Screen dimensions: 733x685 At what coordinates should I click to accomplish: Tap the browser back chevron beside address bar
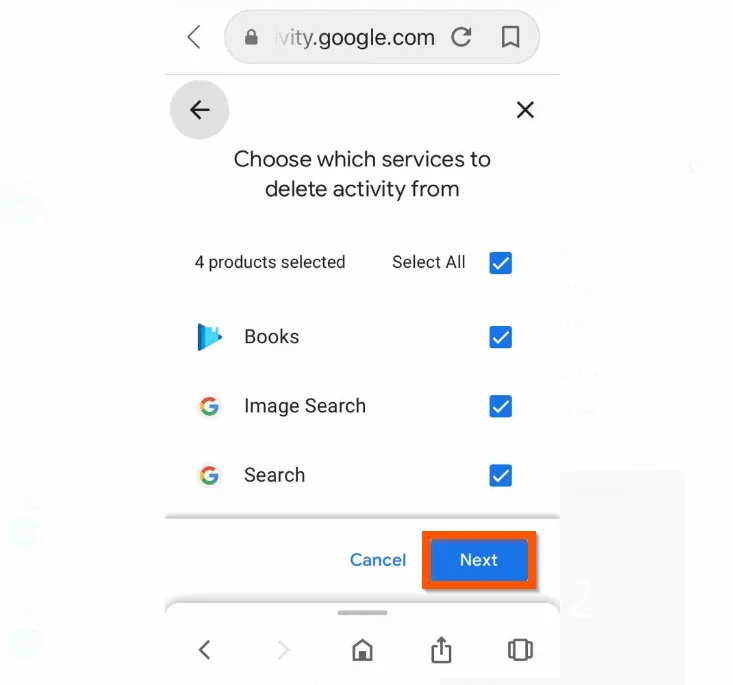coord(194,37)
